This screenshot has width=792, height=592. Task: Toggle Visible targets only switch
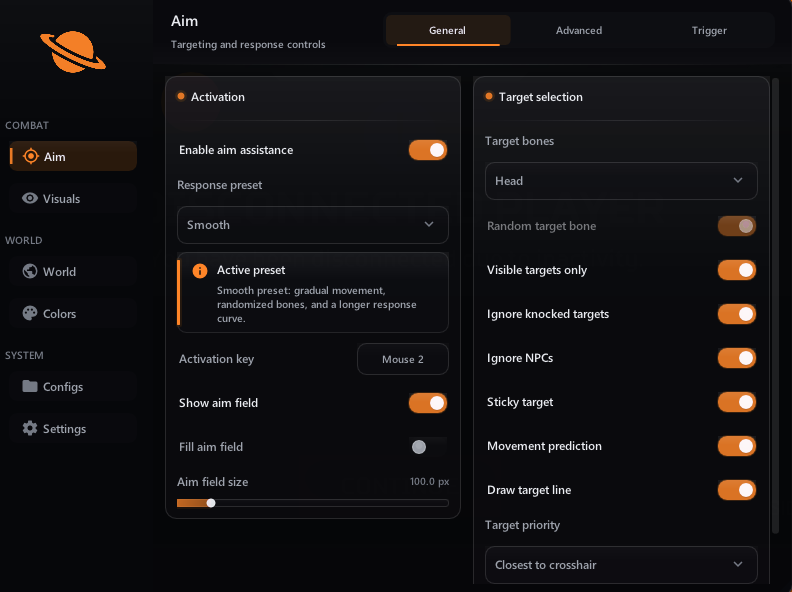tap(737, 270)
